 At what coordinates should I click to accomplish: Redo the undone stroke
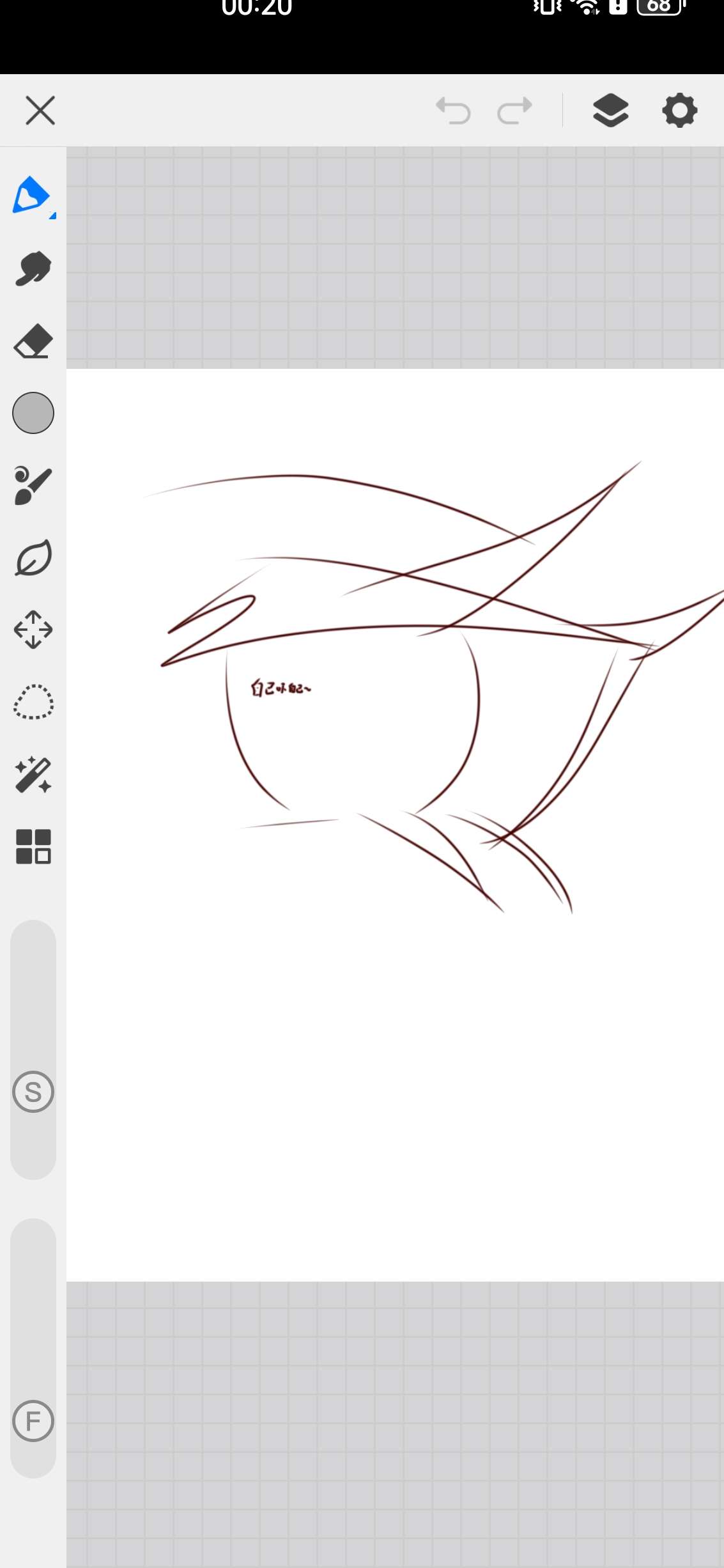click(x=514, y=111)
